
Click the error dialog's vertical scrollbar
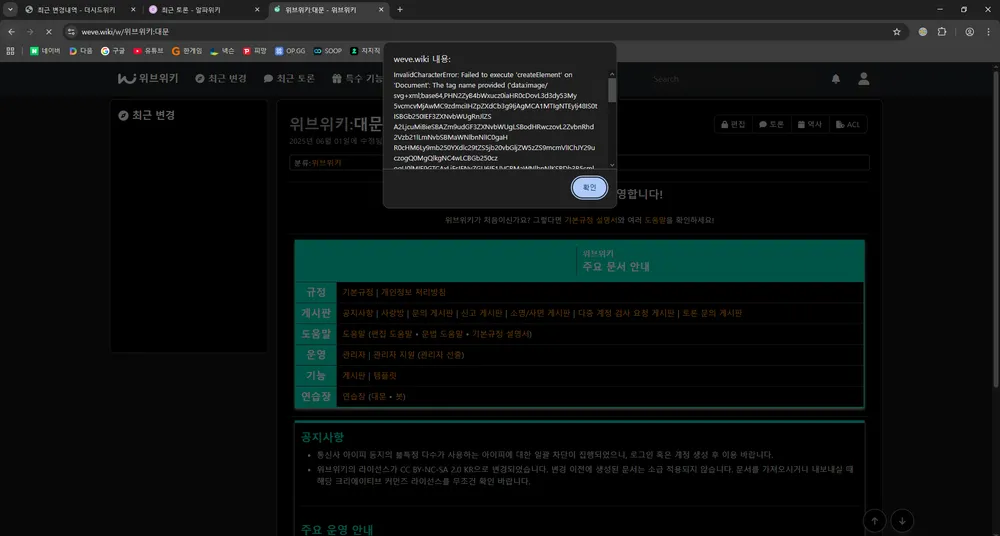612,90
